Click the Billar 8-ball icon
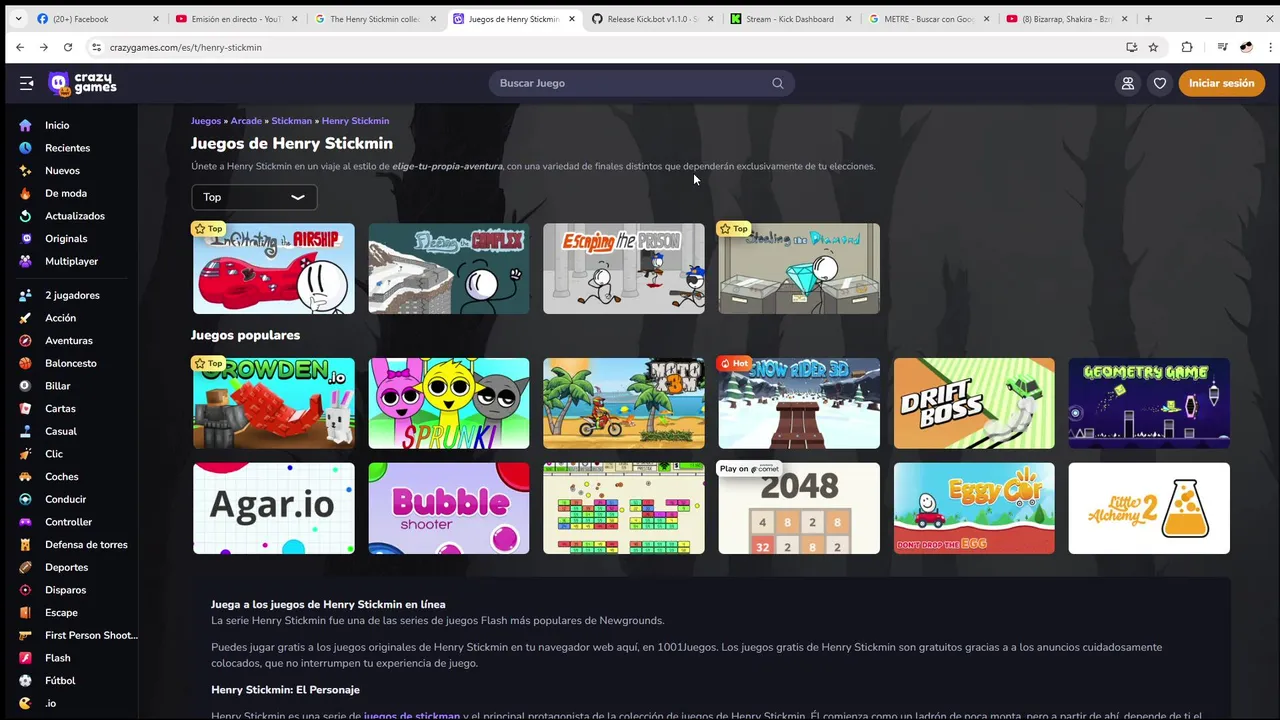 (x=25, y=386)
